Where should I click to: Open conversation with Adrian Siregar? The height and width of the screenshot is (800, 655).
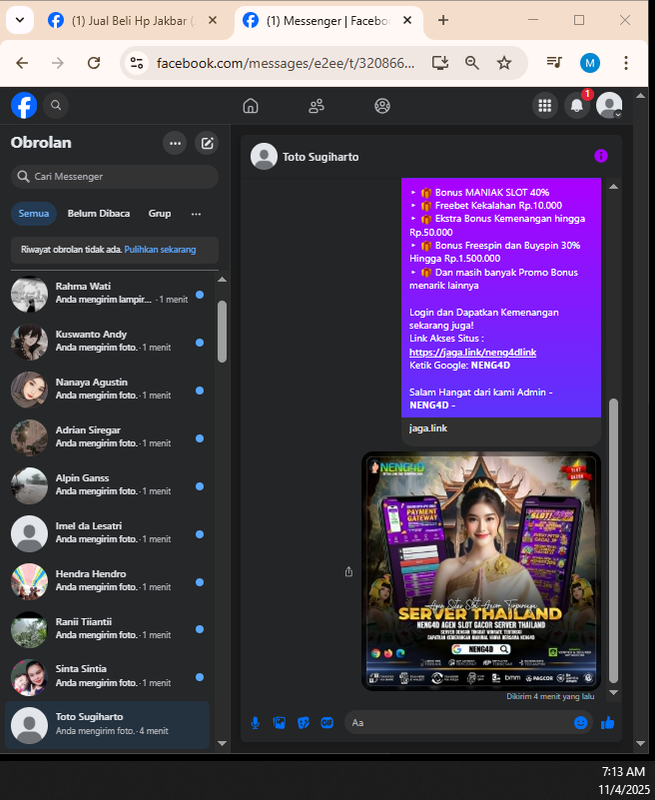tap(108, 438)
